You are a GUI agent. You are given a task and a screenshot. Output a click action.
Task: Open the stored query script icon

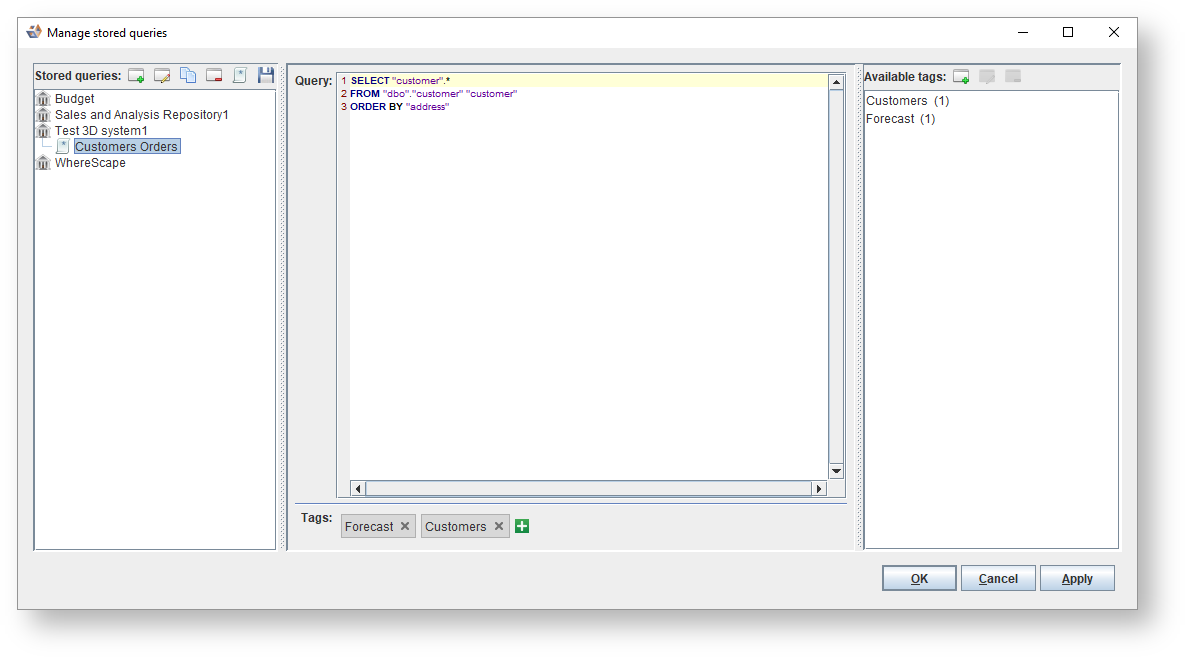click(240, 76)
